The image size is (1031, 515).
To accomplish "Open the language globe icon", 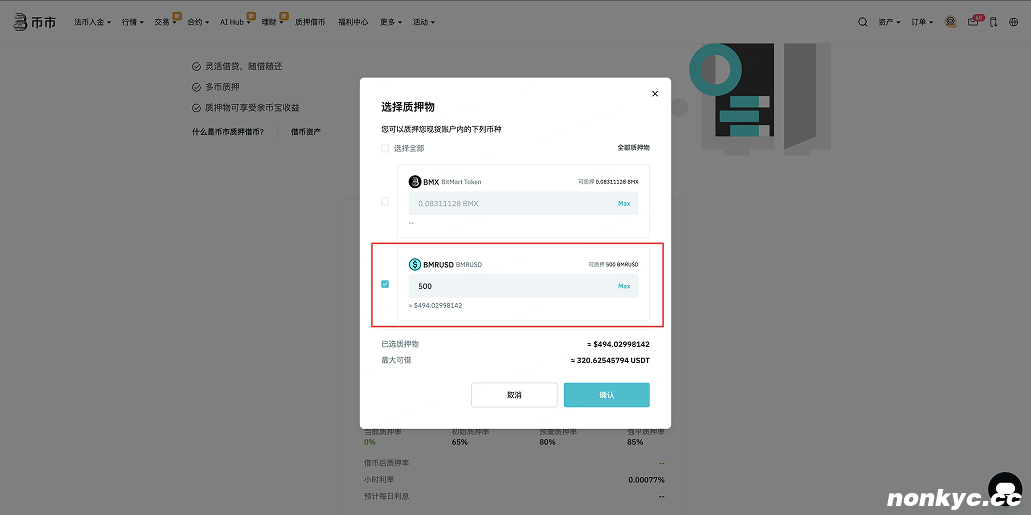I will point(1013,22).
